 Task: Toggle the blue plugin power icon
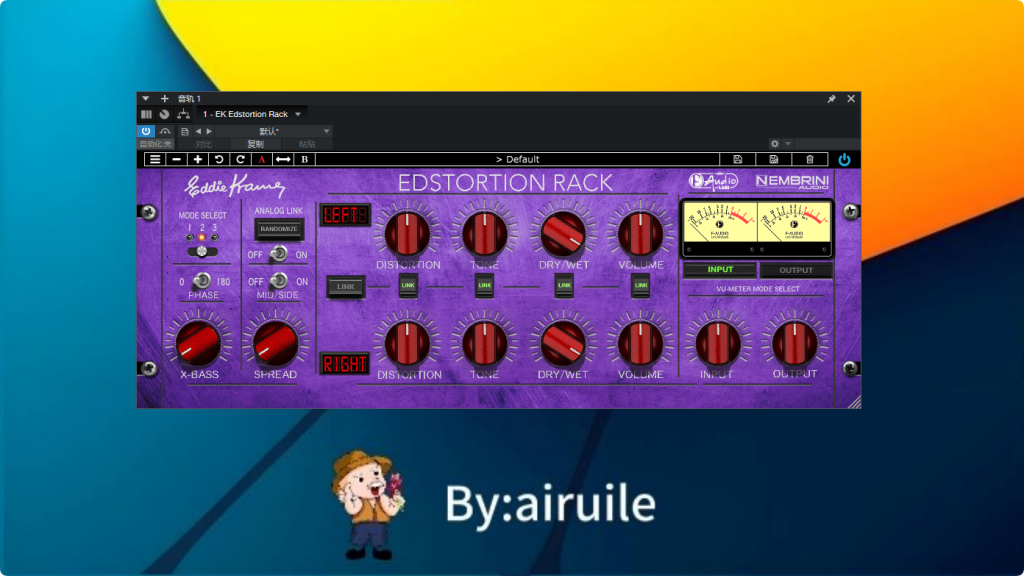[844, 159]
